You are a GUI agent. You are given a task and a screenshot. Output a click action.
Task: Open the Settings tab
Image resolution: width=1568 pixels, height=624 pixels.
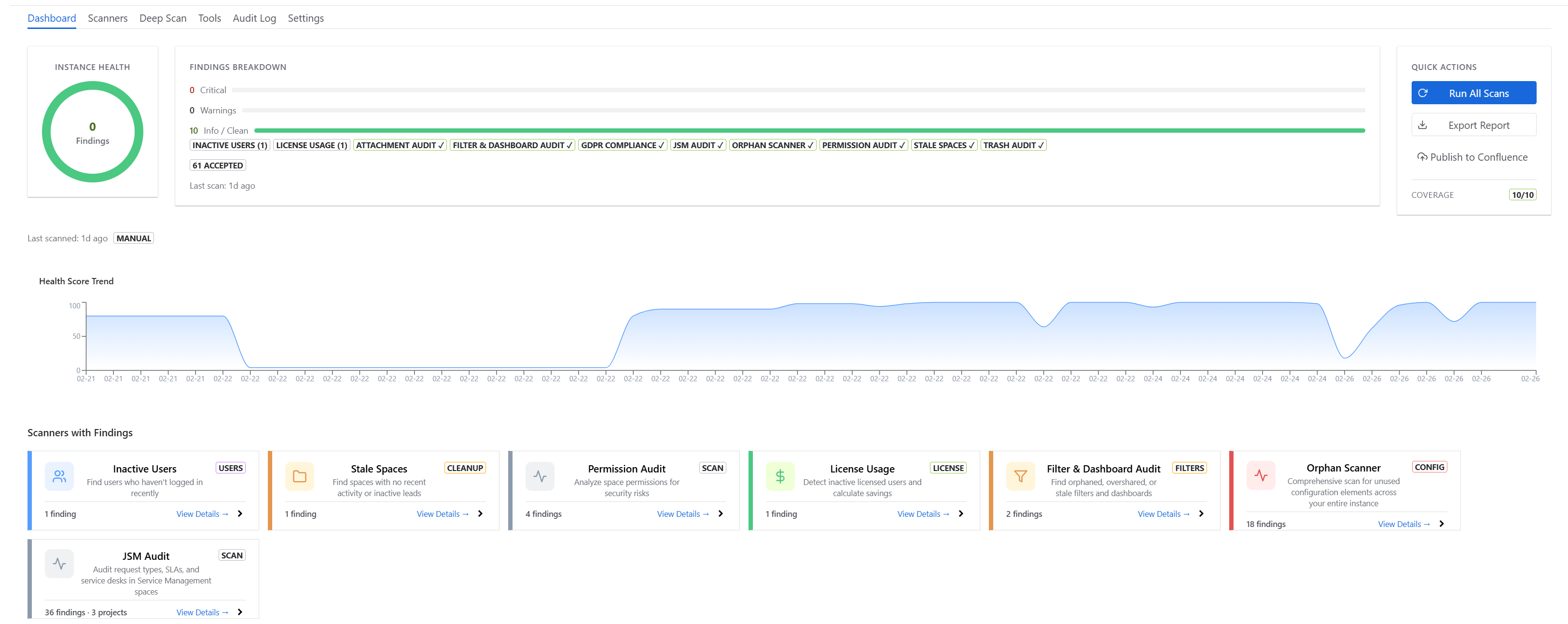click(305, 18)
